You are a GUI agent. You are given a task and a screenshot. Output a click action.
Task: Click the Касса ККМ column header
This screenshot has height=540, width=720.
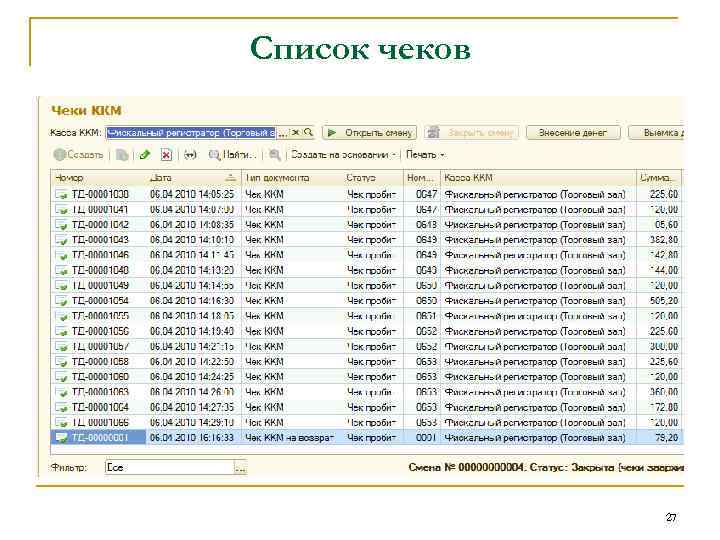538,178
